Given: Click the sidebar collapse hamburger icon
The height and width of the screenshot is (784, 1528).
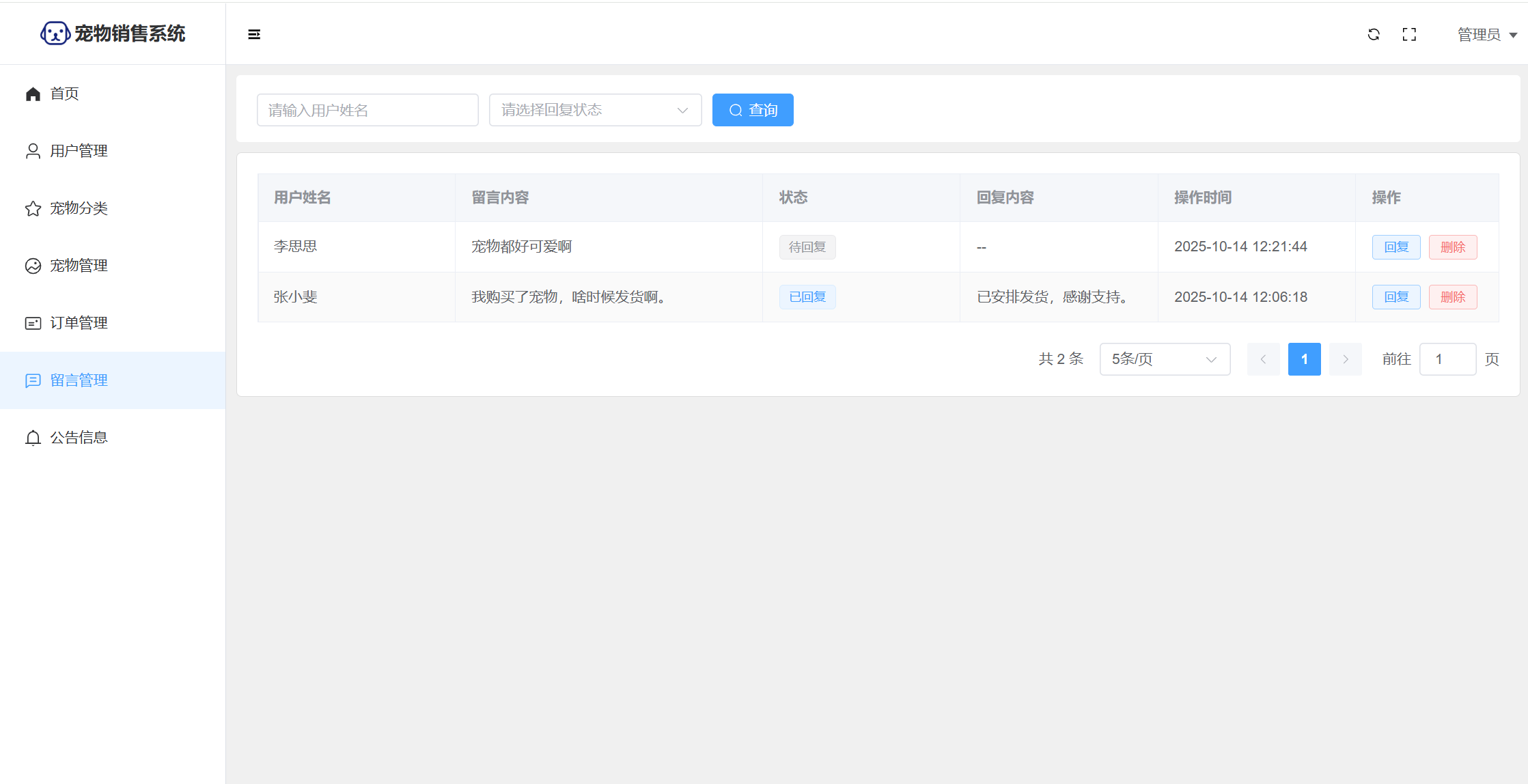Looking at the screenshot, I should click(x=254, y=34).
